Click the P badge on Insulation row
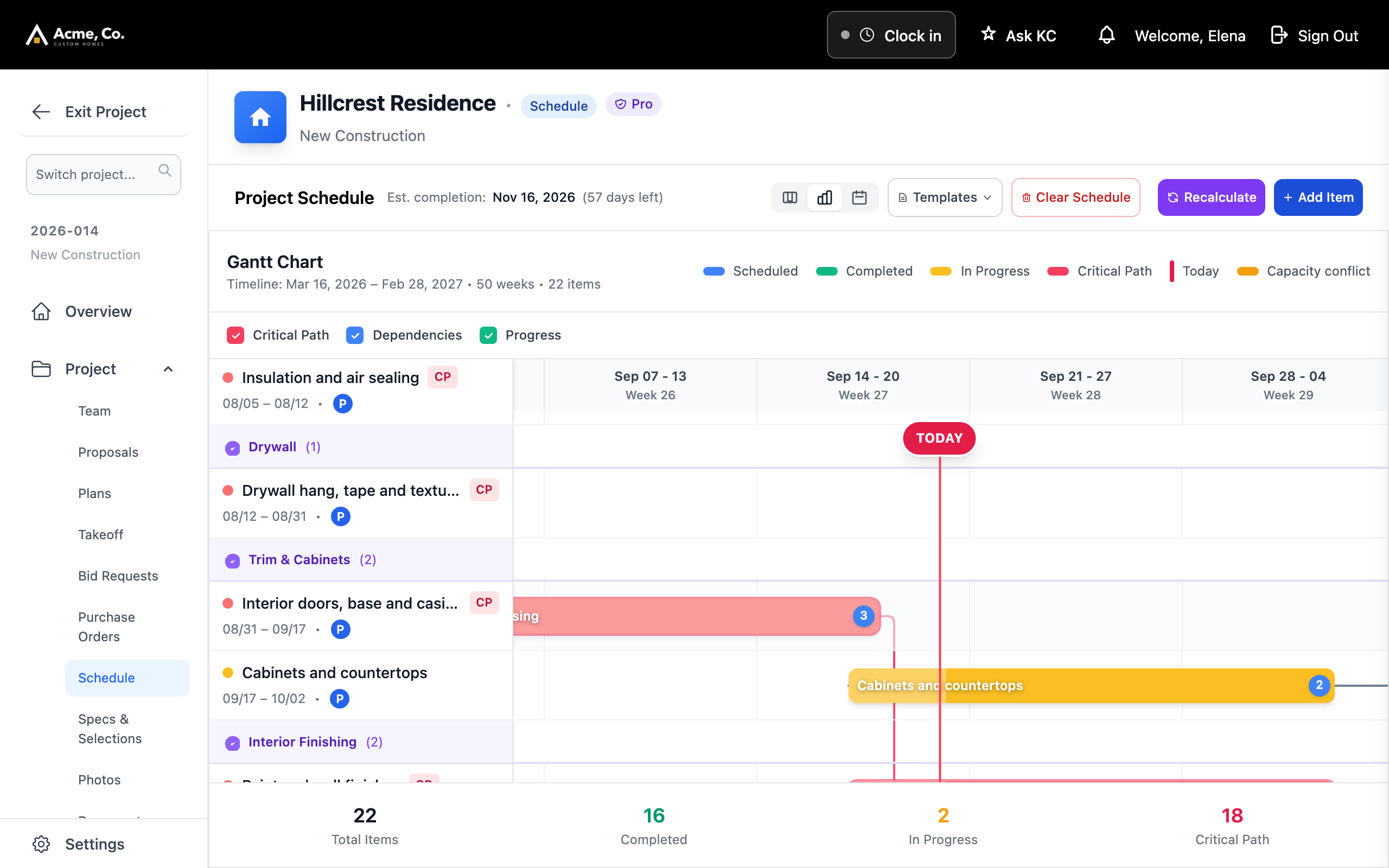The height and width of the screenshot is (868, 1389). click(x=343, y=404)
